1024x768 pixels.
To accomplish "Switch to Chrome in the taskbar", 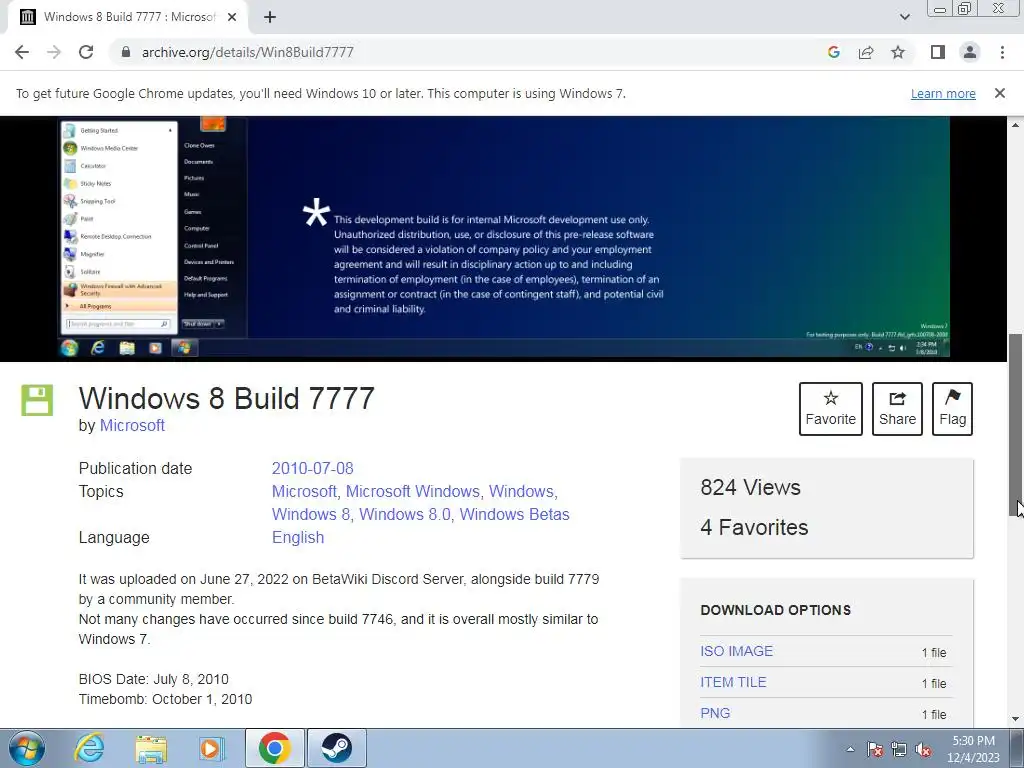I will click(x=275, y=748).
